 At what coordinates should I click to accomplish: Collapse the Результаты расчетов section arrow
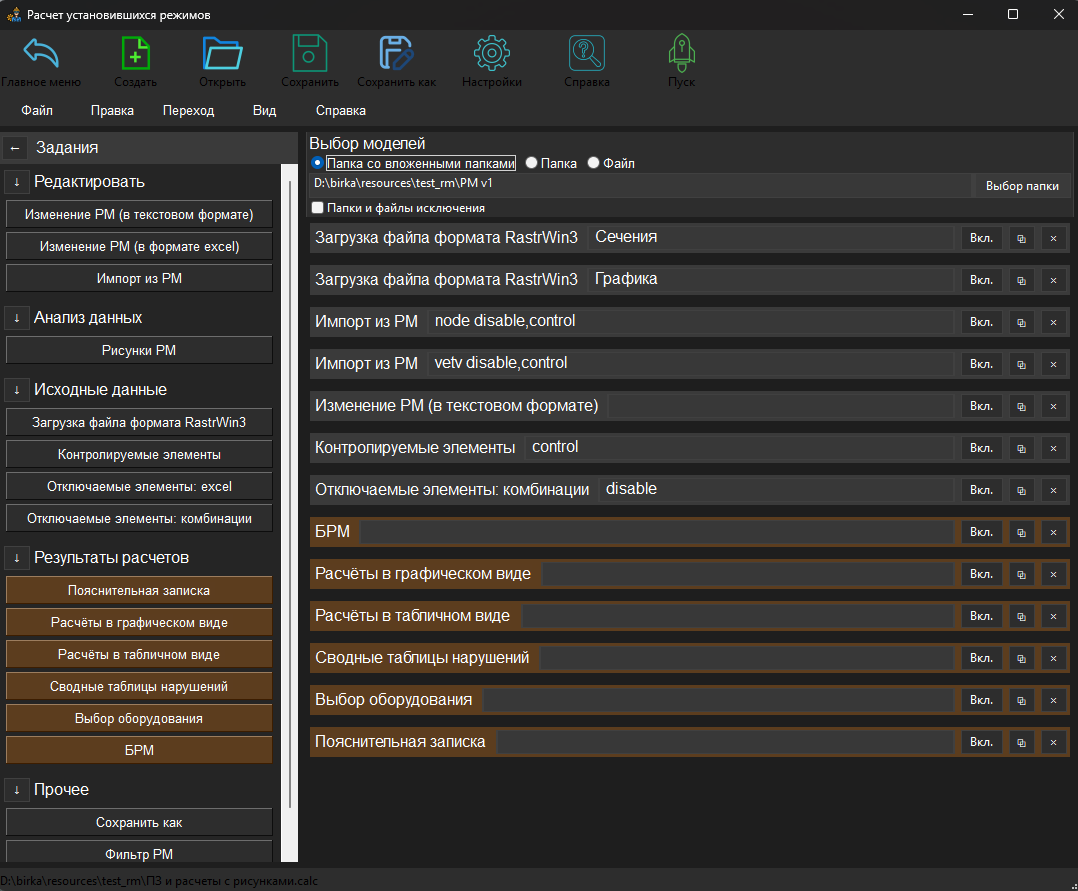point(17,558)
